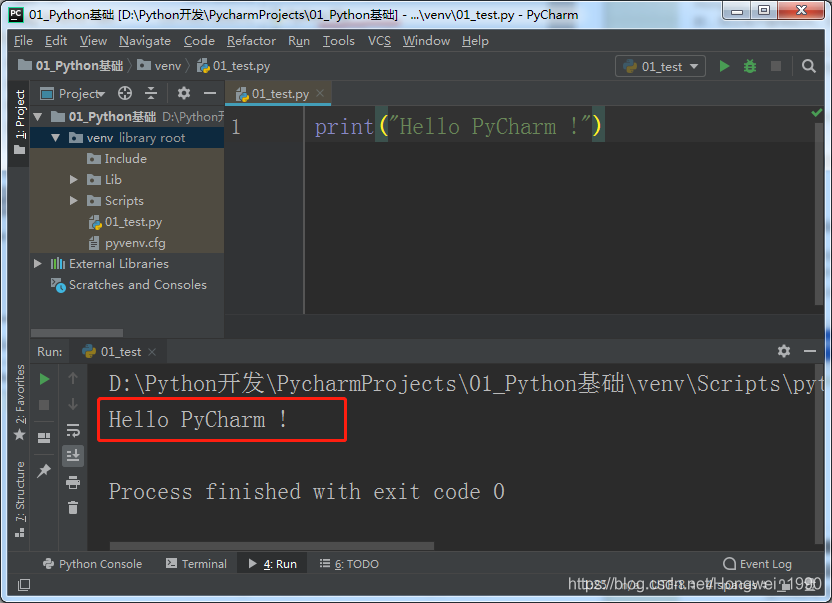Click the Run console horizontal scrollbar

(272, 546)
